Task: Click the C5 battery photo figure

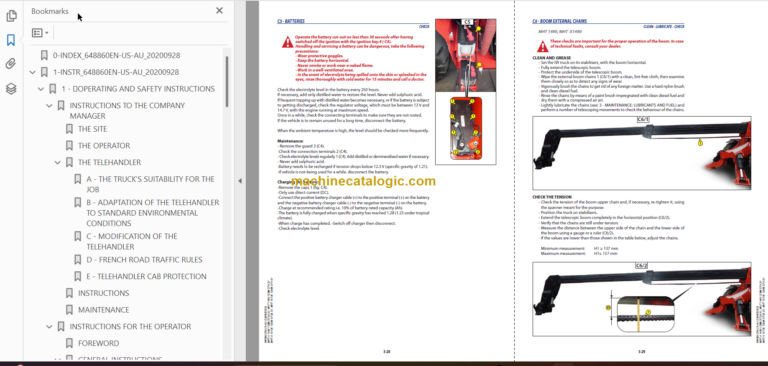Action: pyautogui.click(x=465, y=92)
